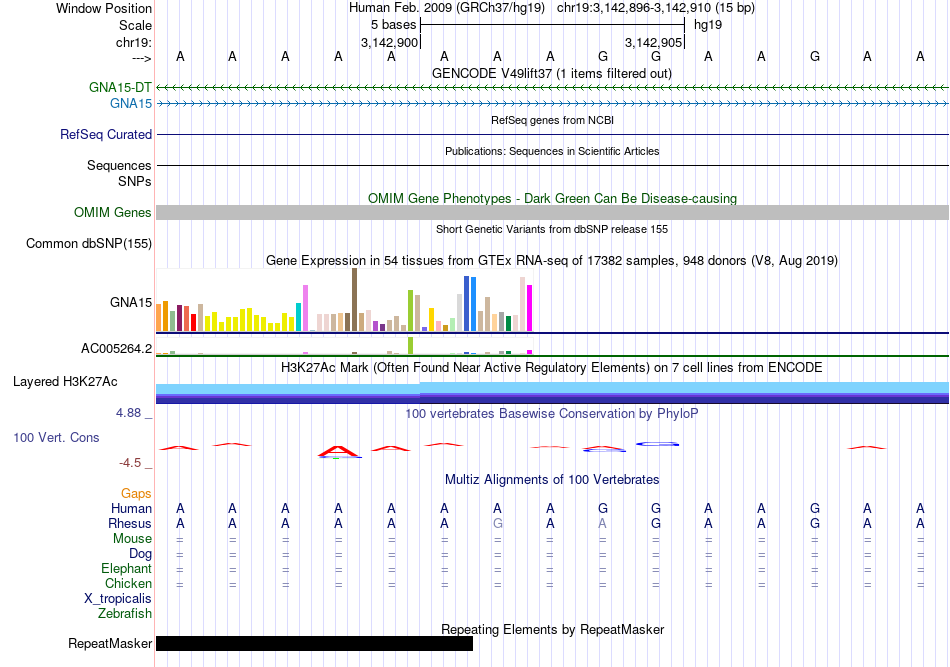950x667 pixels.
Task: Click the Scale track label
Action: tap(136, 25)
